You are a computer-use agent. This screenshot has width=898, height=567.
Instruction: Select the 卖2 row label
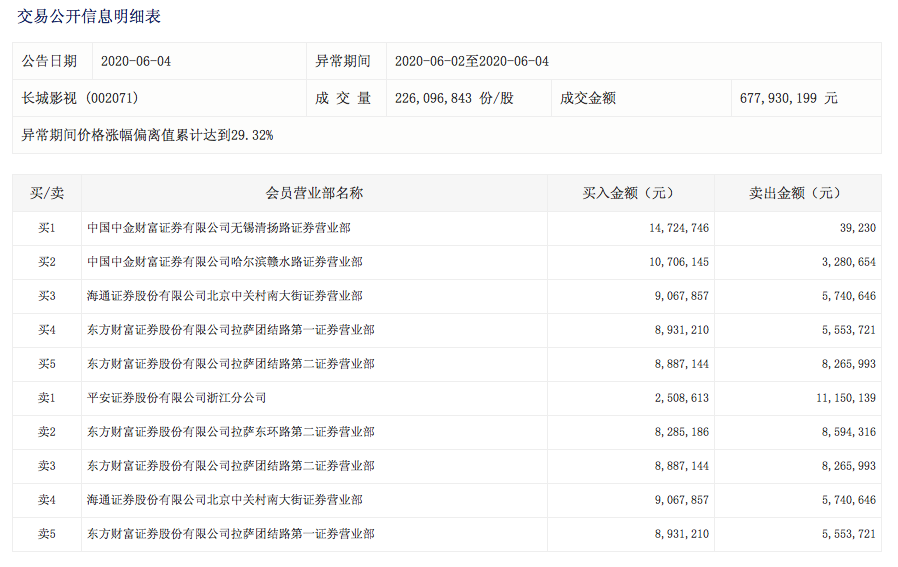click(x=47, y=432)
